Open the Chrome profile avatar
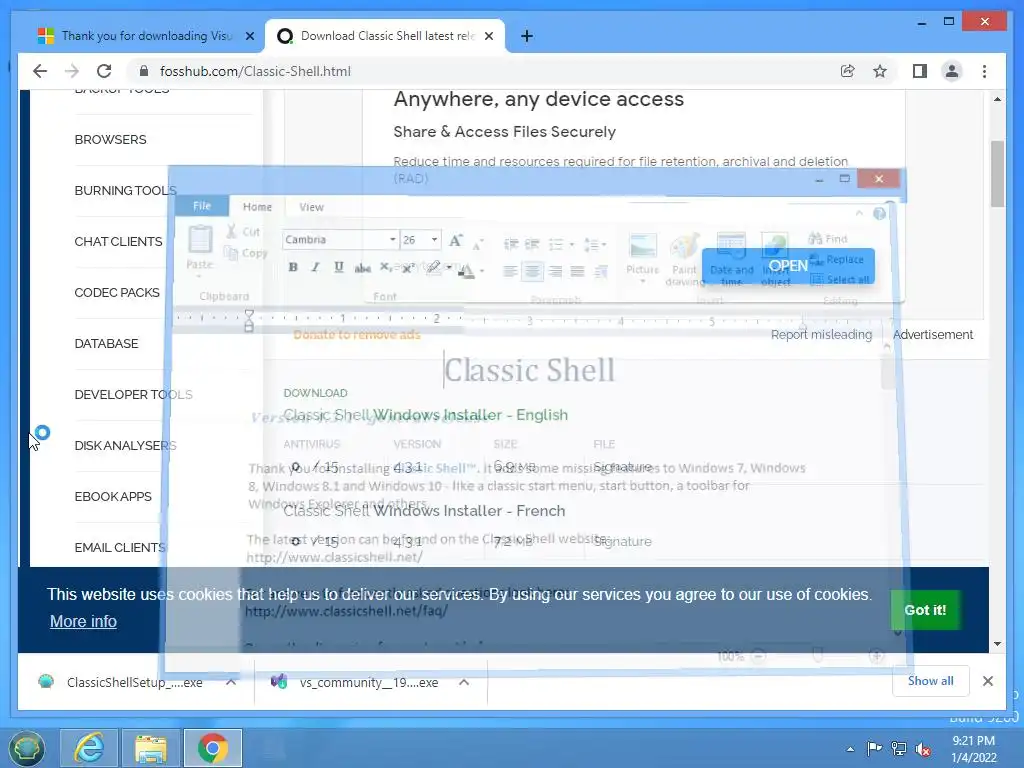The width and height of the screenshot is (1024, 768). tap(952, 71)
